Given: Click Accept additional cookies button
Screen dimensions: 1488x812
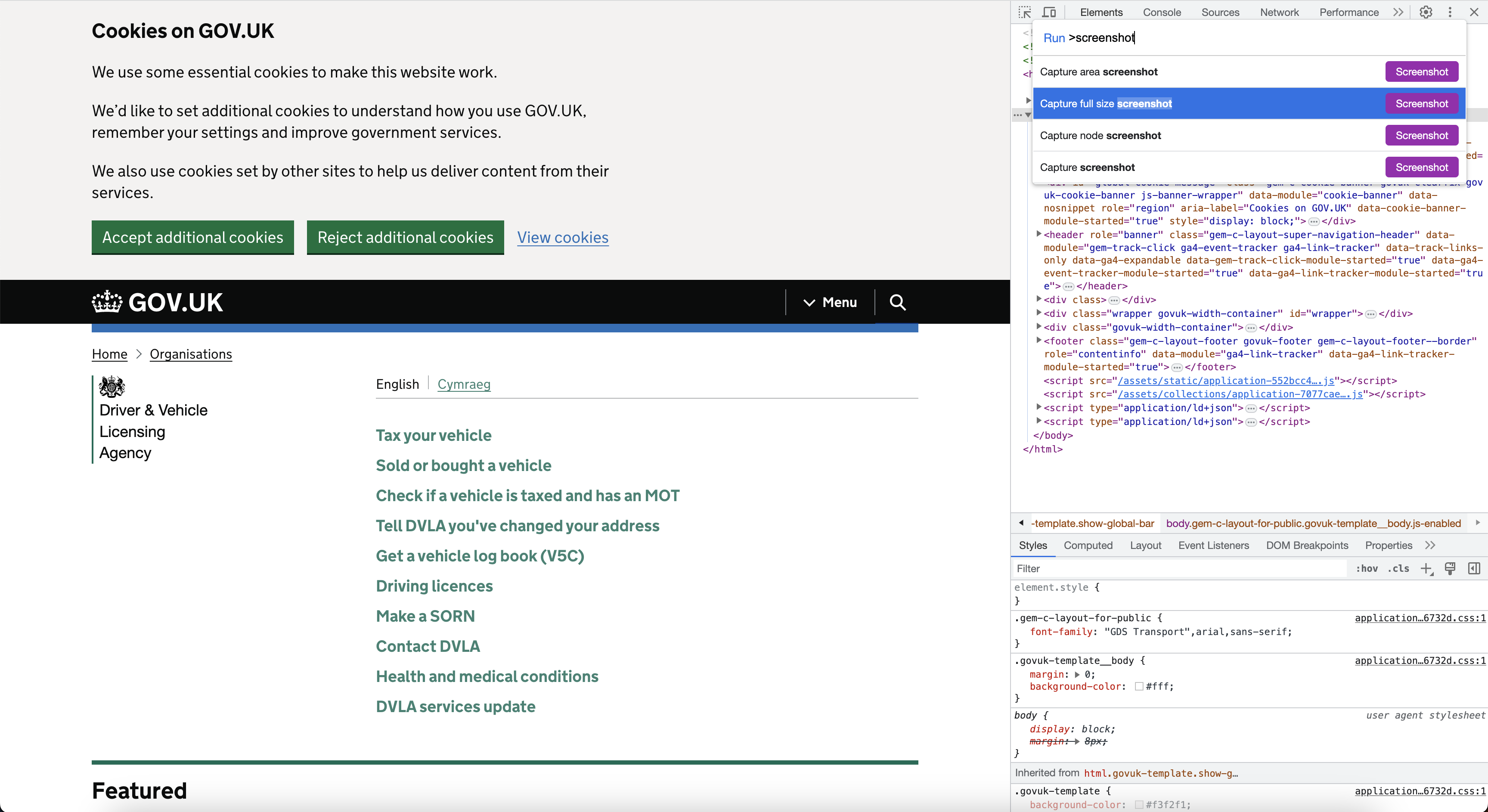Looking at the screenshot, I should (x=192, y=237).
